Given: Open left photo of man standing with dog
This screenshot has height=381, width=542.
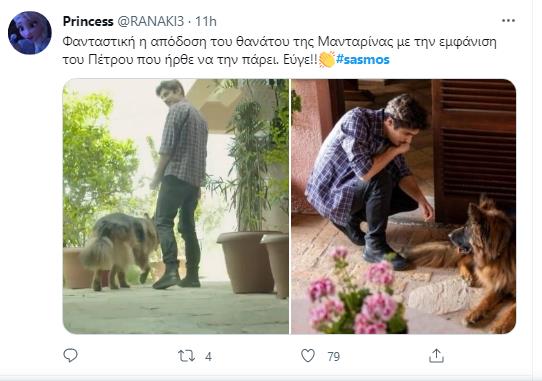Looking at the screenshot, I should tap(176, 206).
